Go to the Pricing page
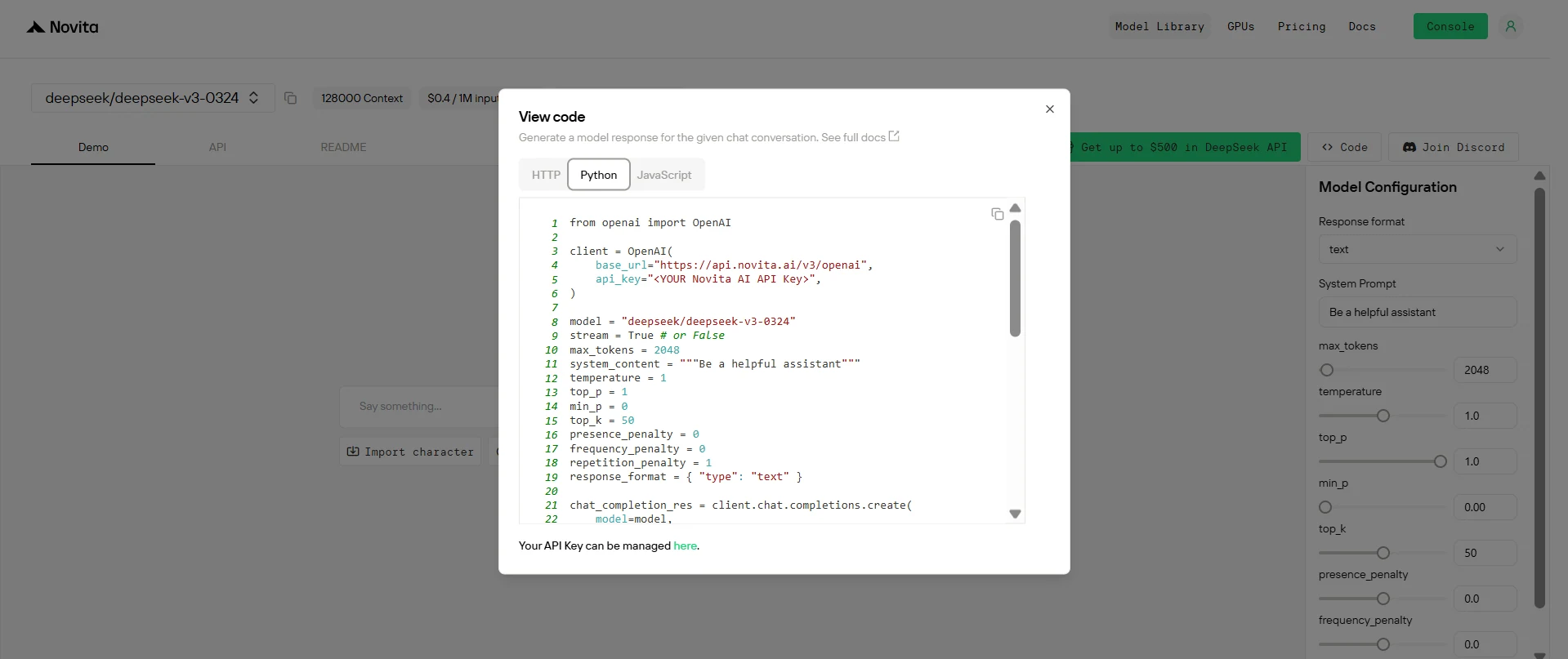The image size is (1568, 659). click(1302, 27)
